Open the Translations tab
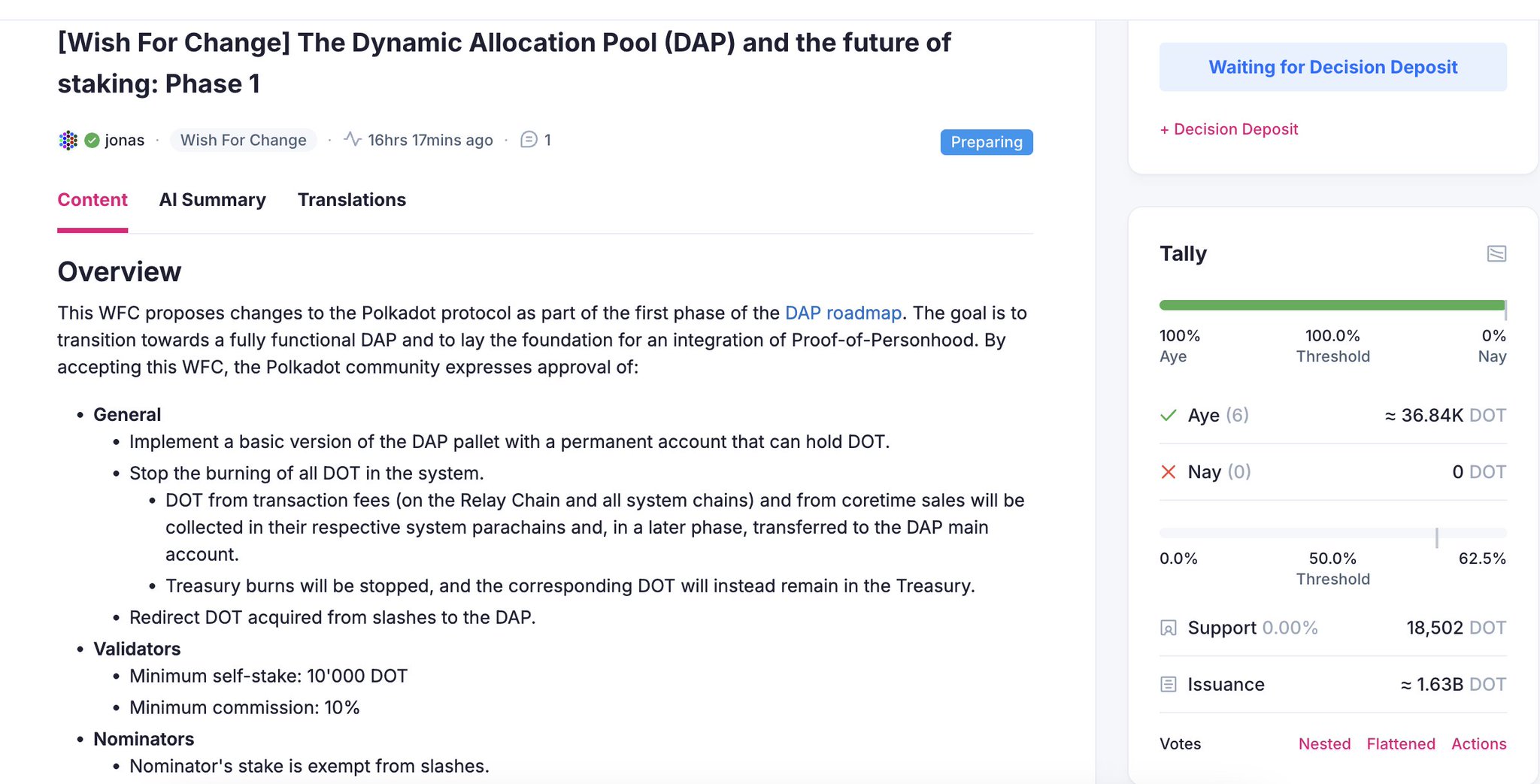Screen dimensions: 1540x784 (351, 200)
